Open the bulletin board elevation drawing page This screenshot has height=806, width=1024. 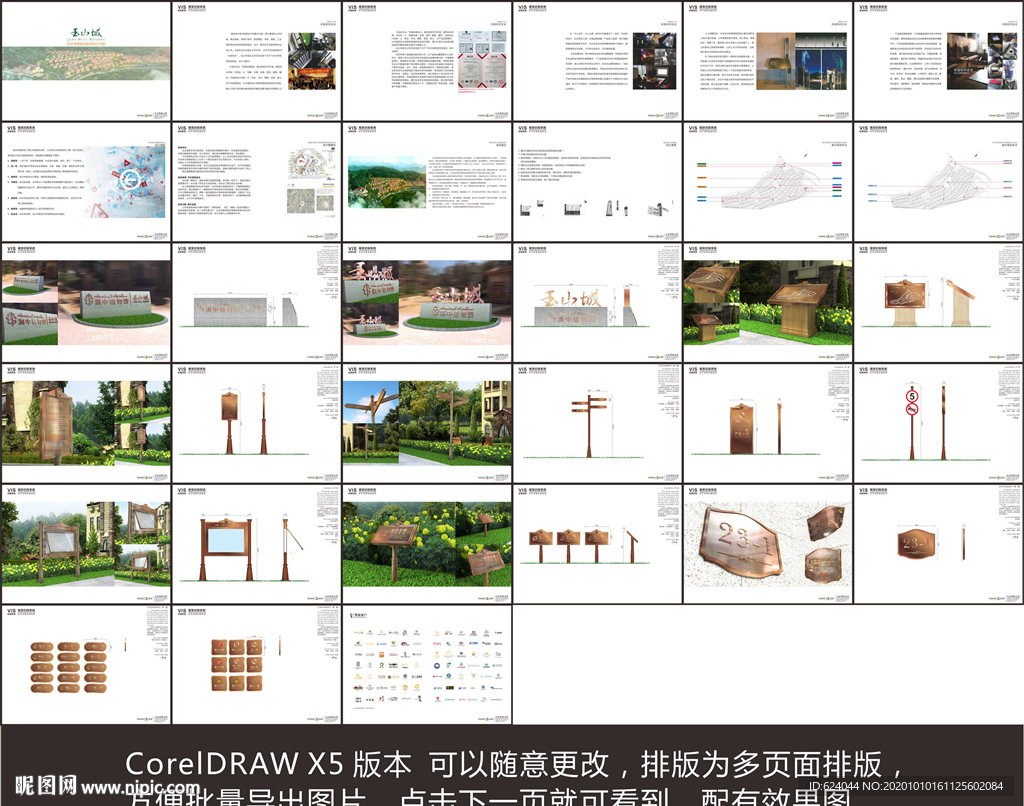256,544
